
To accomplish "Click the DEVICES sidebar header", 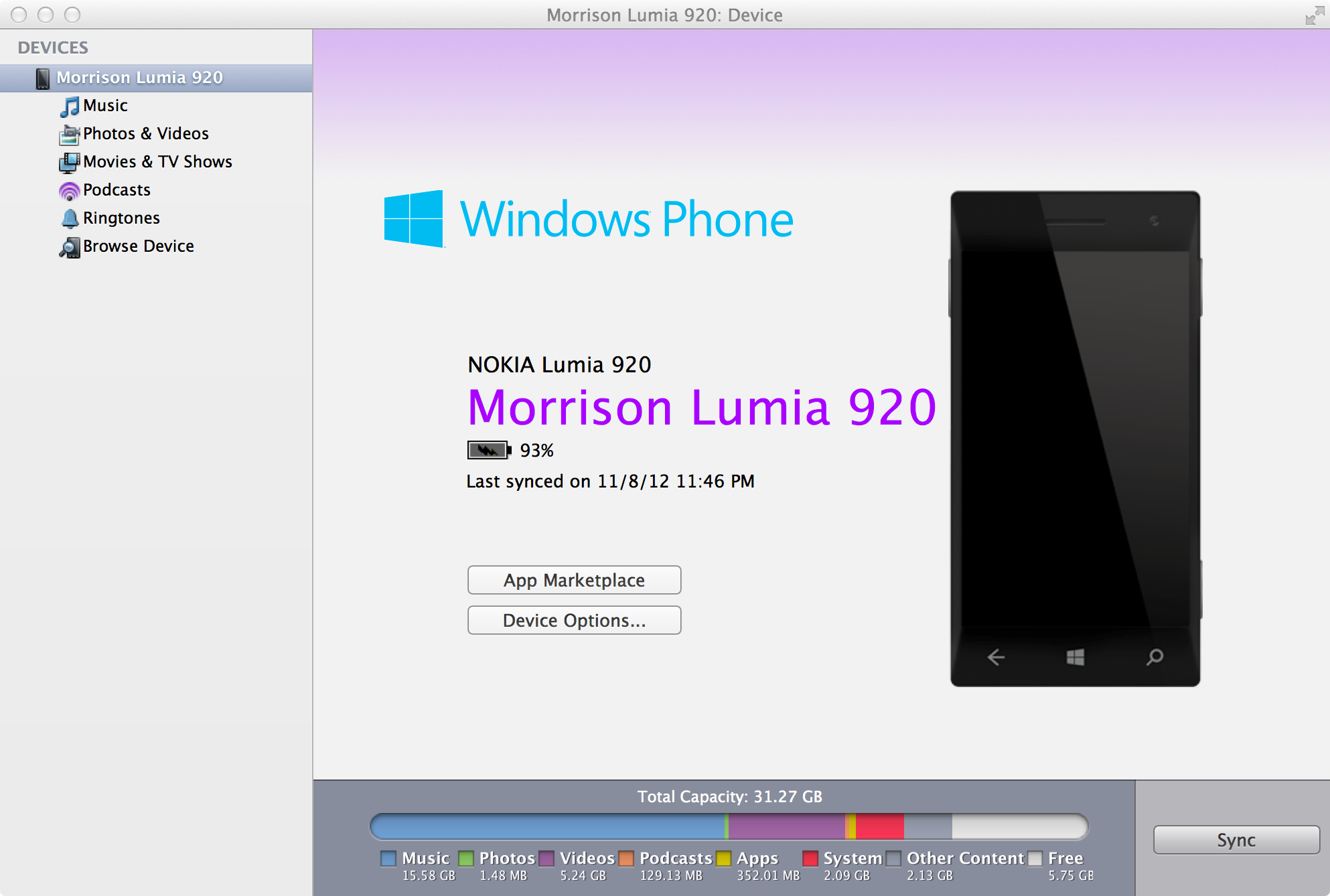I will click(53, 48).
